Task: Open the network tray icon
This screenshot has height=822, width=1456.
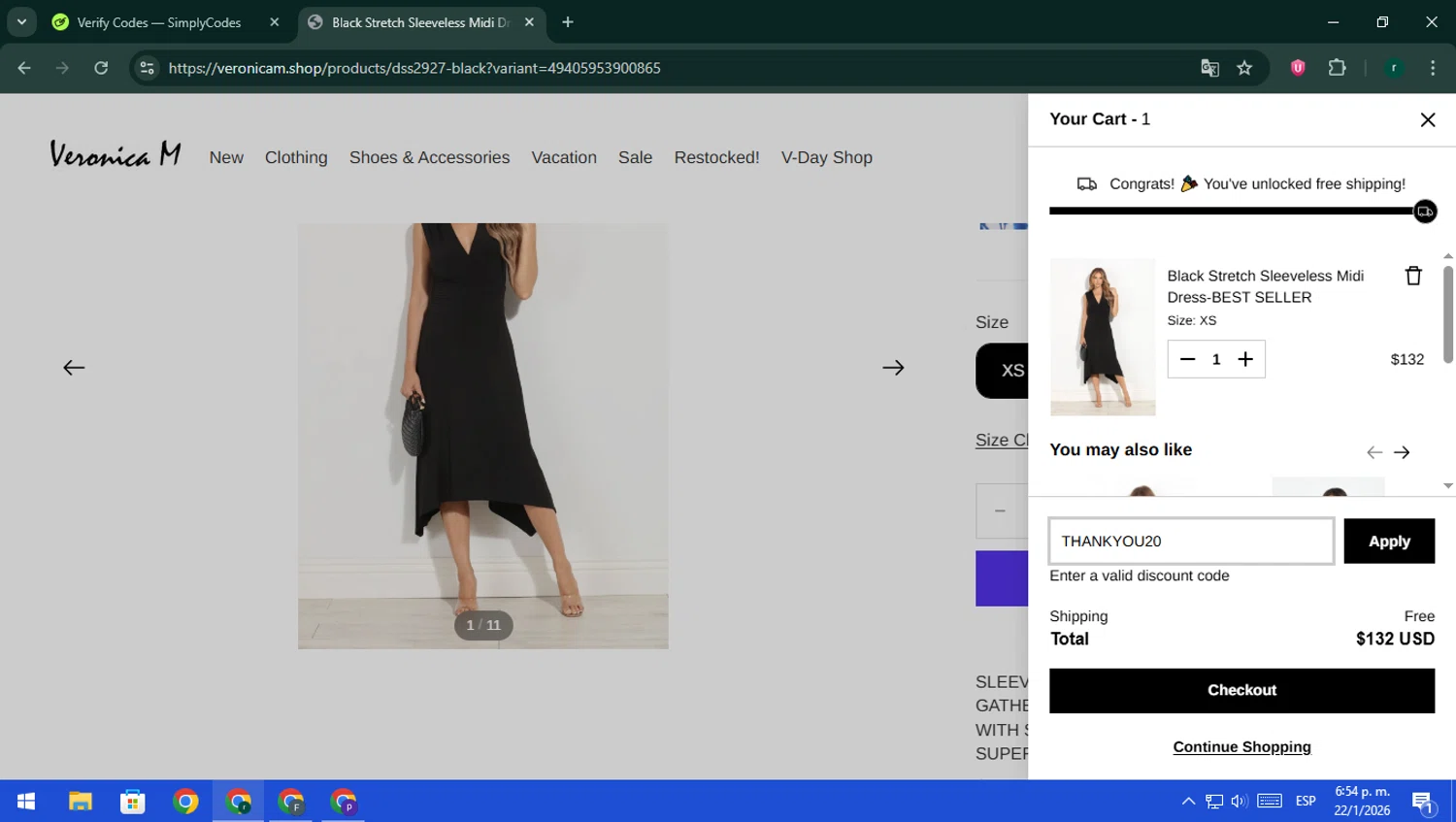Action: point(1214,802)
